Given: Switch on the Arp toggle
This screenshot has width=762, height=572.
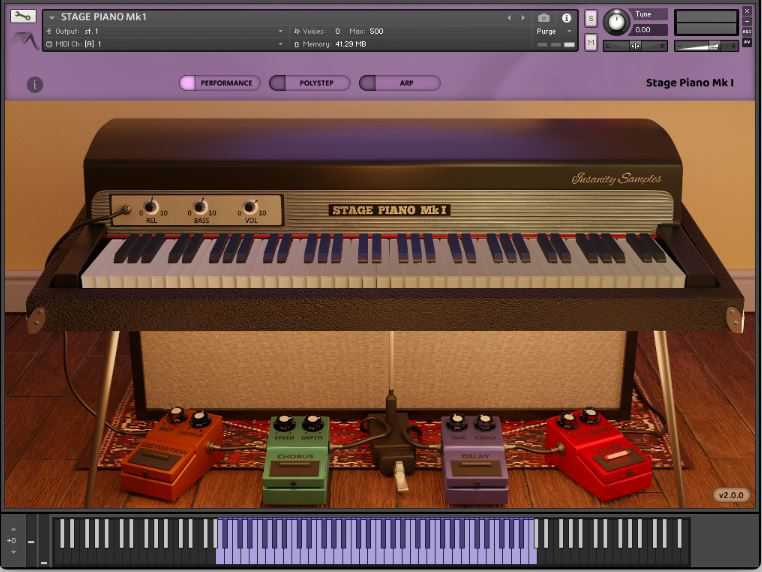Looking at the screenshot, I should click(368, 83).
